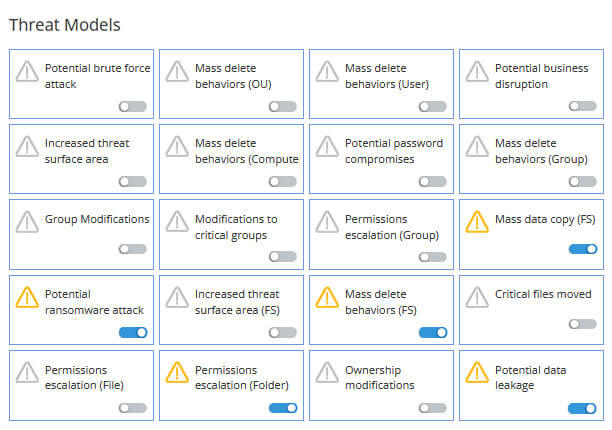This screenshot has height=430, width=612.
Task: Click the Critical files moved warning icon
Action: click(x=477, y=297)
